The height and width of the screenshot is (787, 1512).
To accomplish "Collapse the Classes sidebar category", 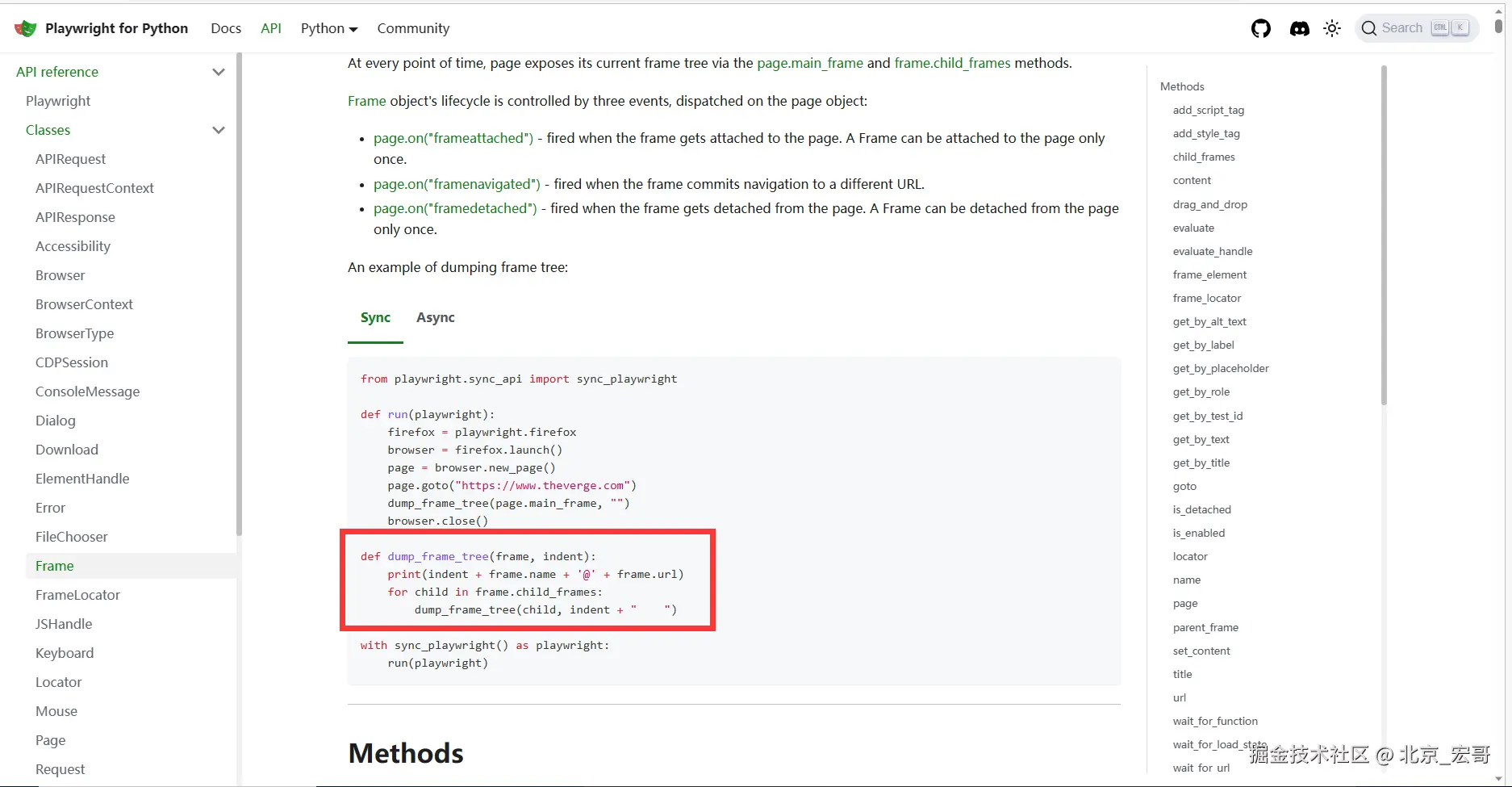I will [218, 130].
